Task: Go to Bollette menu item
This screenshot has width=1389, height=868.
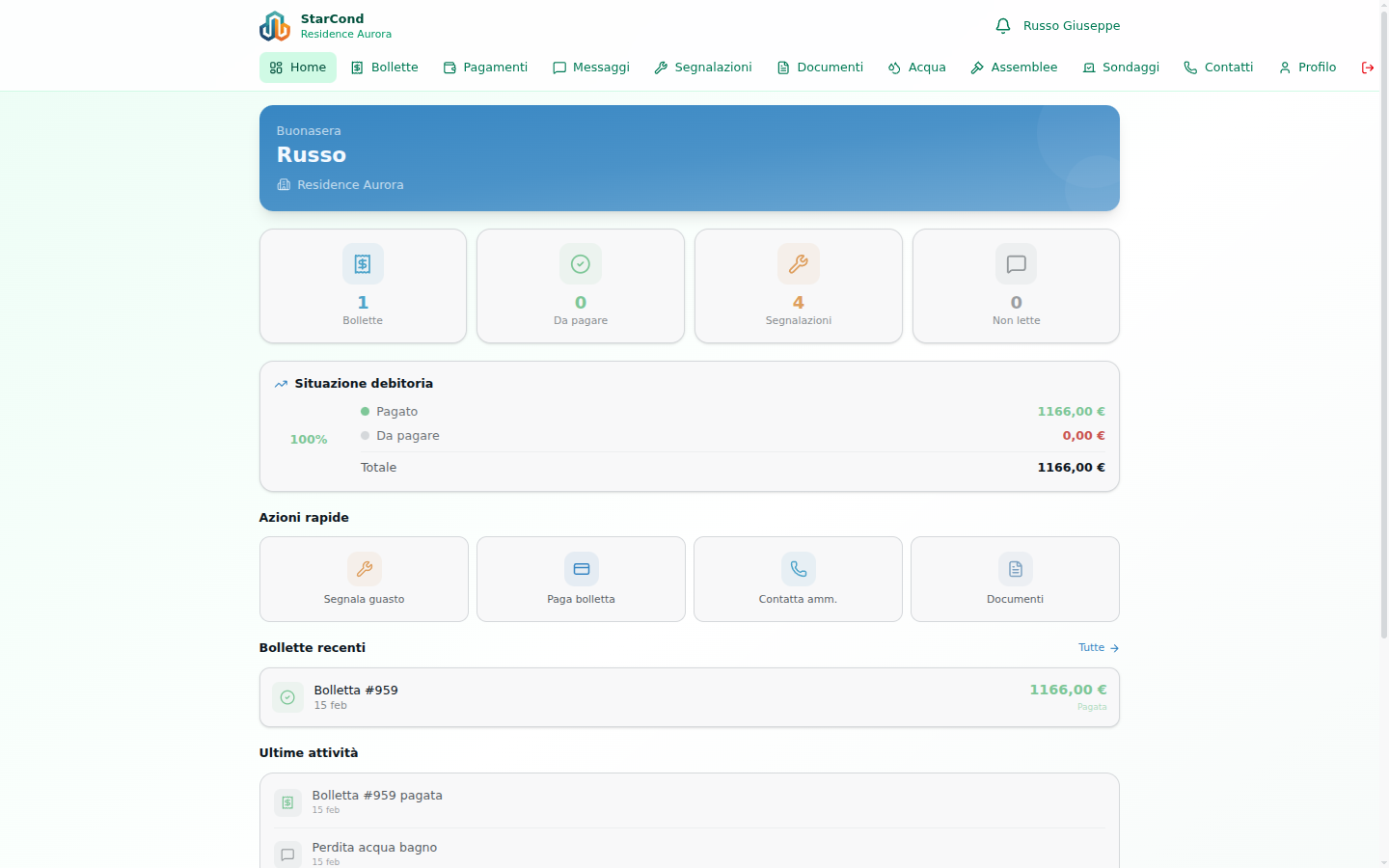Action: click(384, 68)
